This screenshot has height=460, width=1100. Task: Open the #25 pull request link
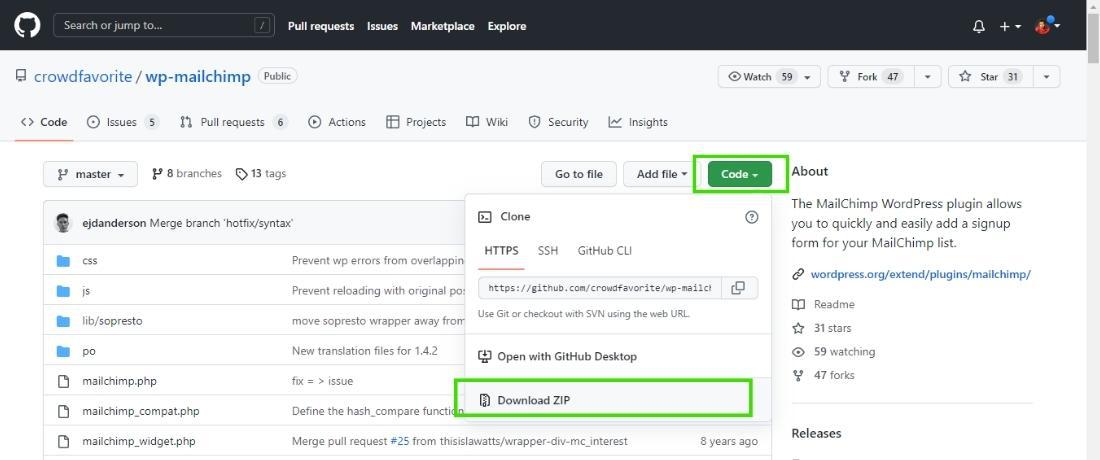tap(399, 442)
